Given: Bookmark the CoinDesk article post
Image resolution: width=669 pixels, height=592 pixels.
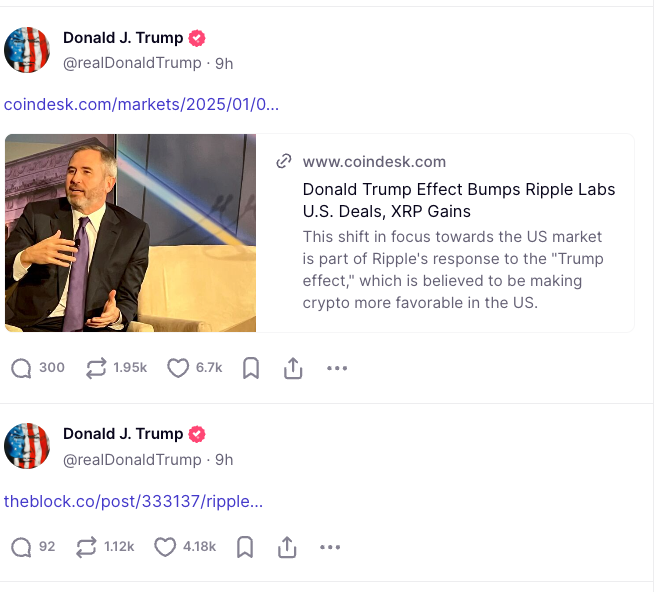Looking at the screenshot, I should click(251, 368).
